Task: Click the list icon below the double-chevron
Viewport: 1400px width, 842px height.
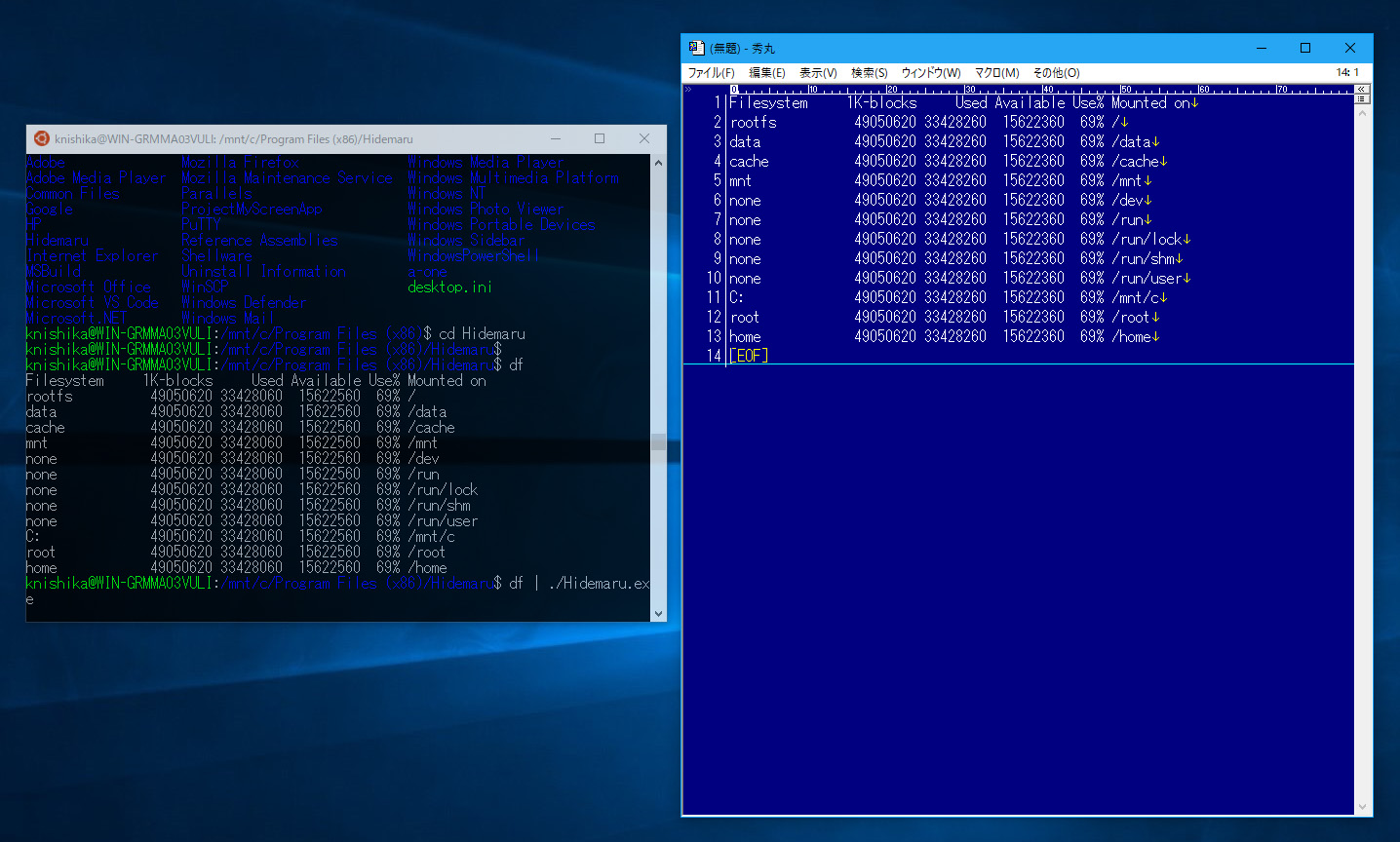Action: click(1362, 99)
